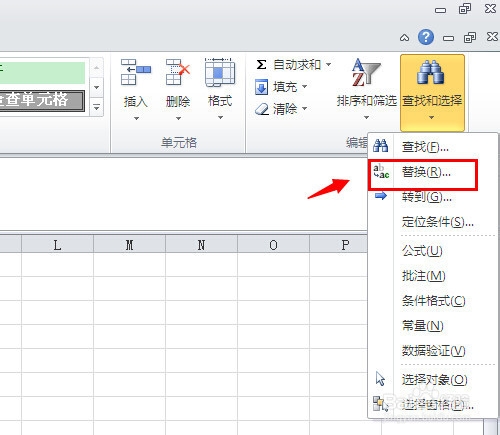
Task: Expand the 插入 dropdown arrow
Action: 136,118
